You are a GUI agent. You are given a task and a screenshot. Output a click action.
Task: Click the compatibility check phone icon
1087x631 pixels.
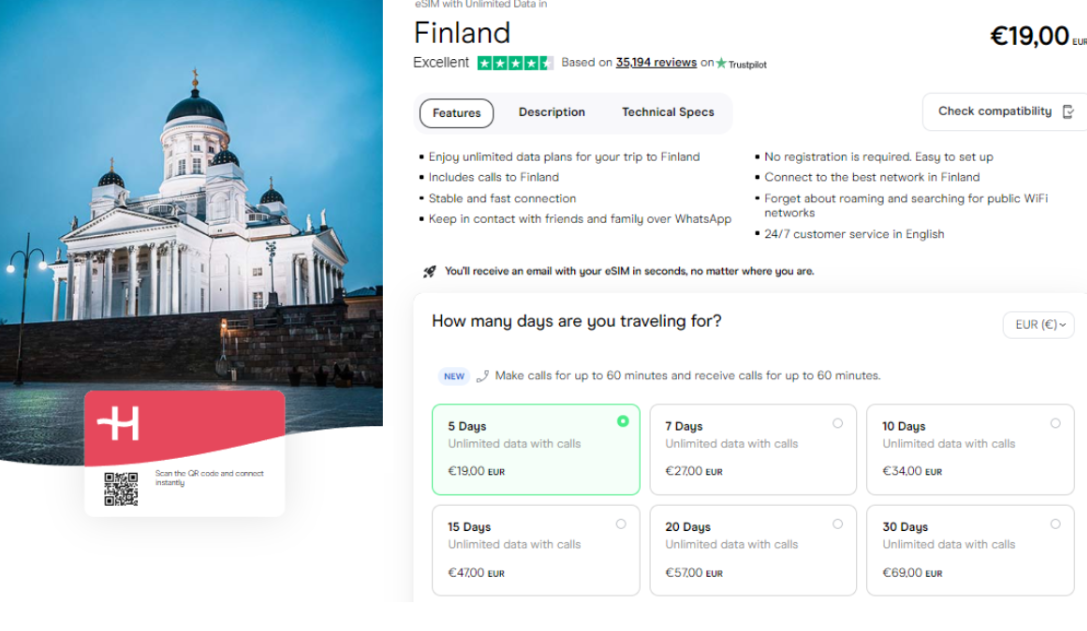point(1068,112)
